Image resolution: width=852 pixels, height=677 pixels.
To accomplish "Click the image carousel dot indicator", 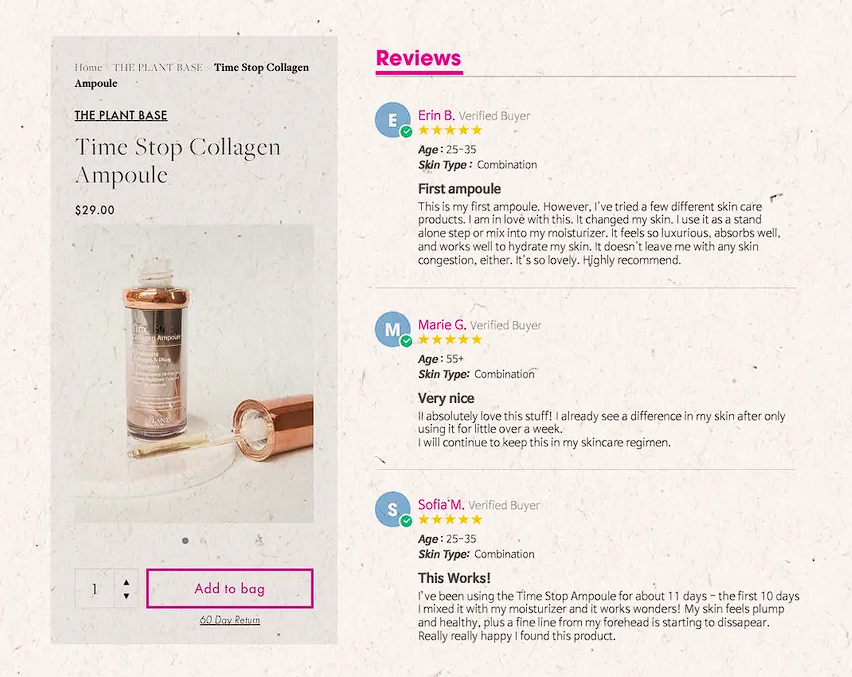I will point(185,541).
